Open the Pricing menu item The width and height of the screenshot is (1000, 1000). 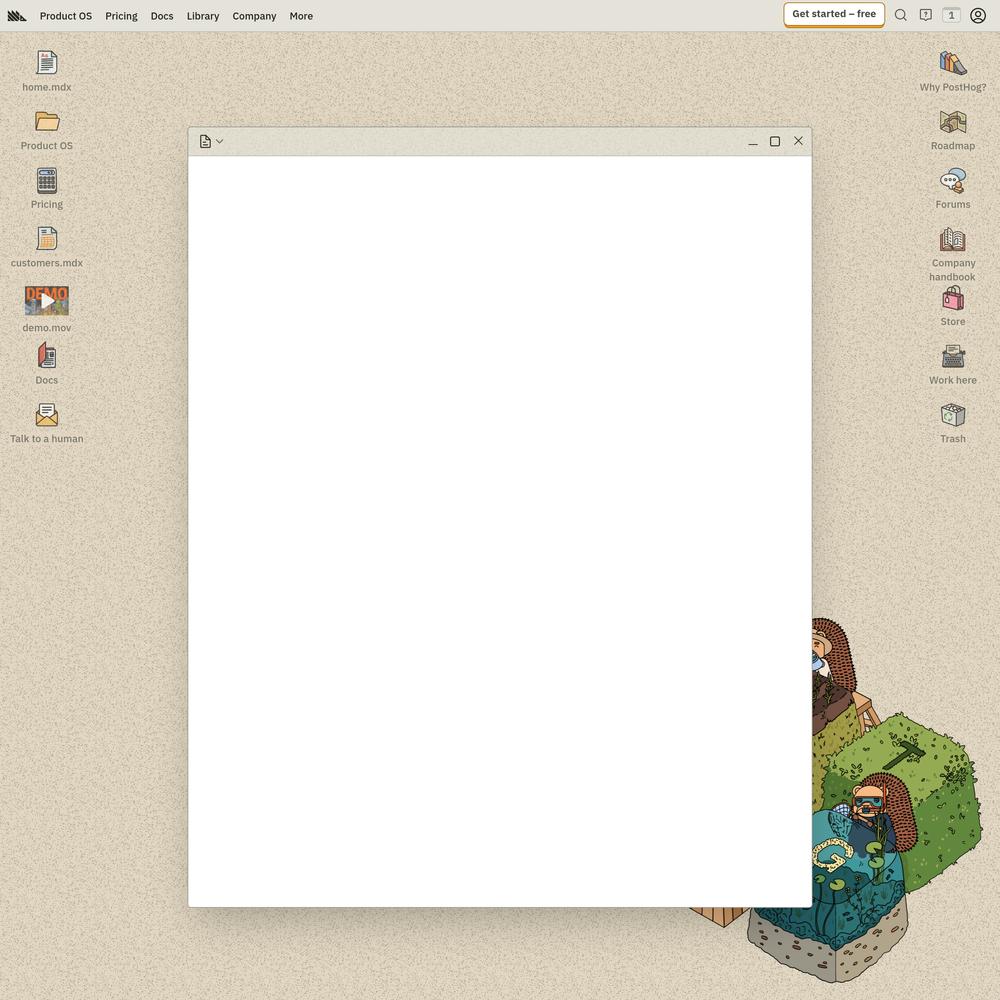pyautogui.click(x=121, y=16)
